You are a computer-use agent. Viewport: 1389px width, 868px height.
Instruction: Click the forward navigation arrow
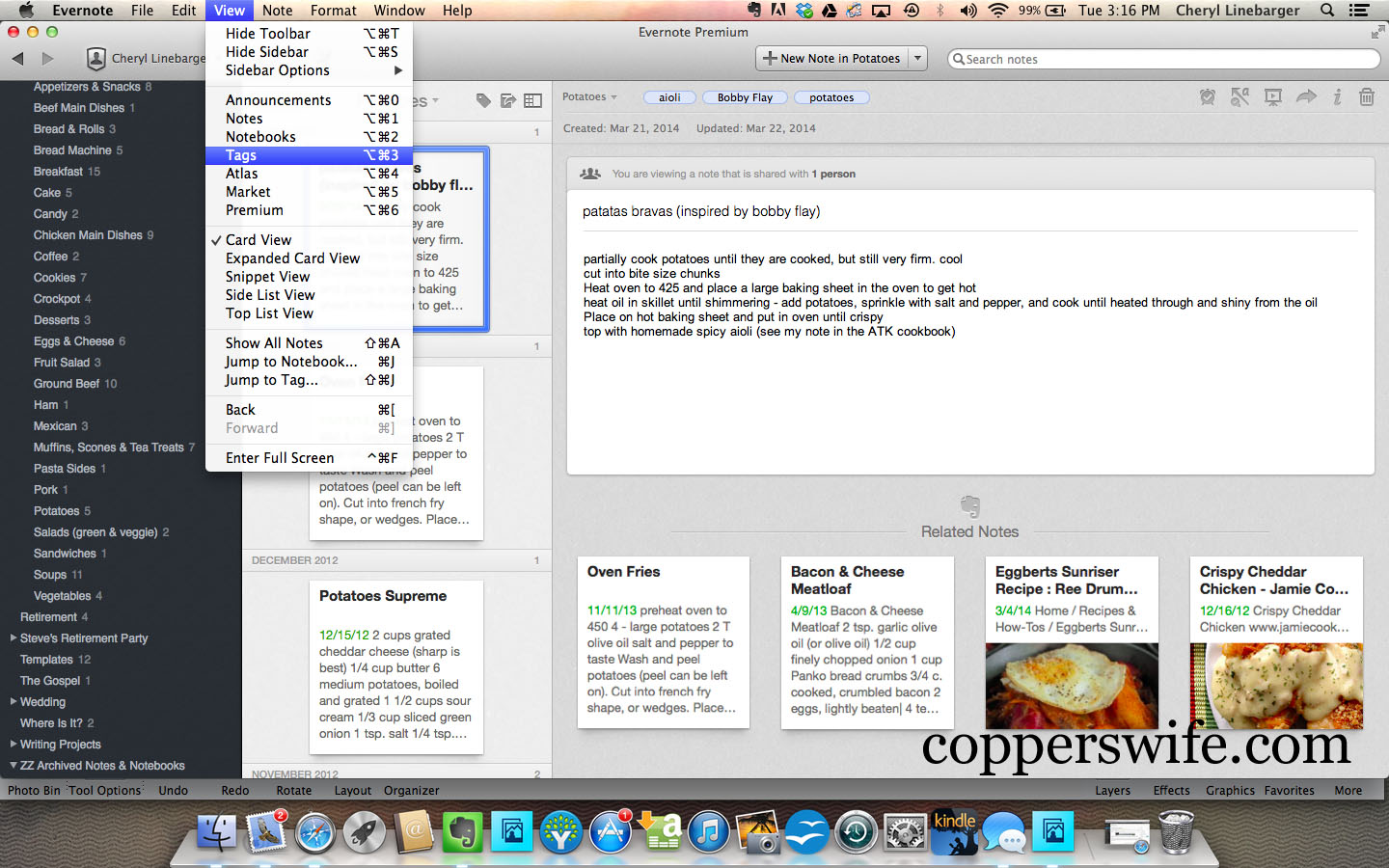46,59
